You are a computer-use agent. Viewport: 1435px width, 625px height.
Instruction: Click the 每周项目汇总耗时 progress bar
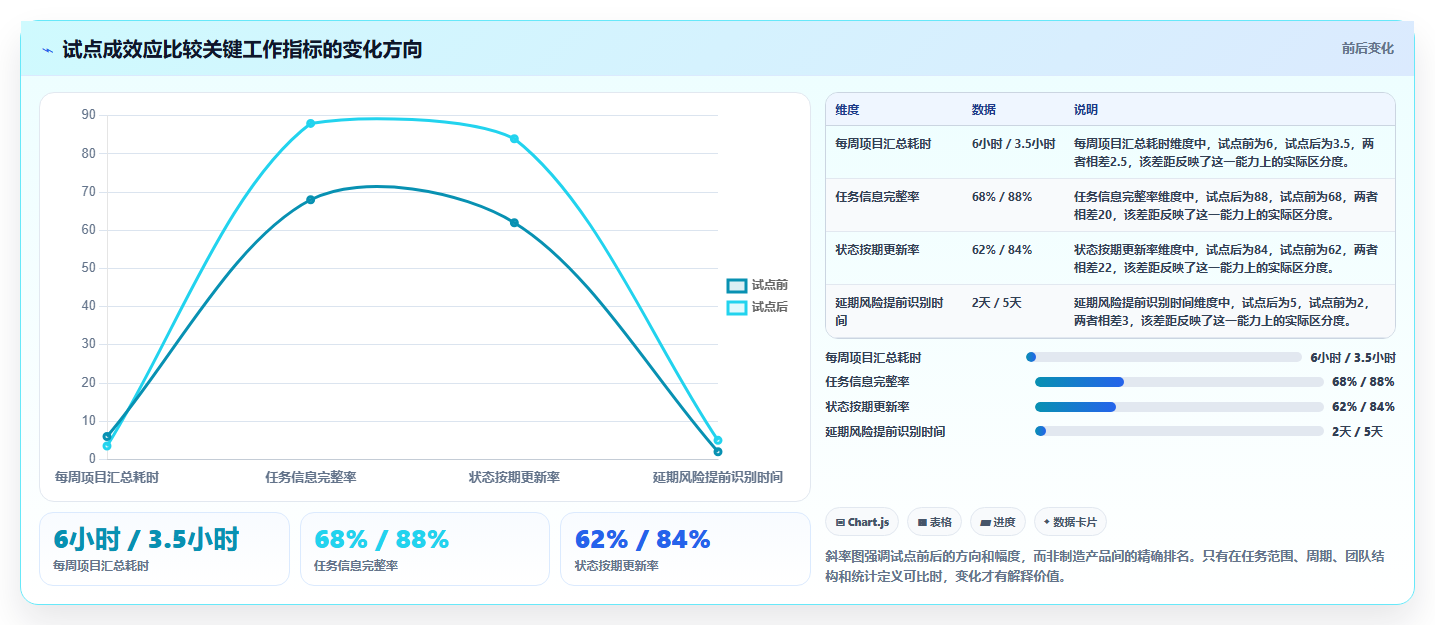click(x=1164, y=357)
